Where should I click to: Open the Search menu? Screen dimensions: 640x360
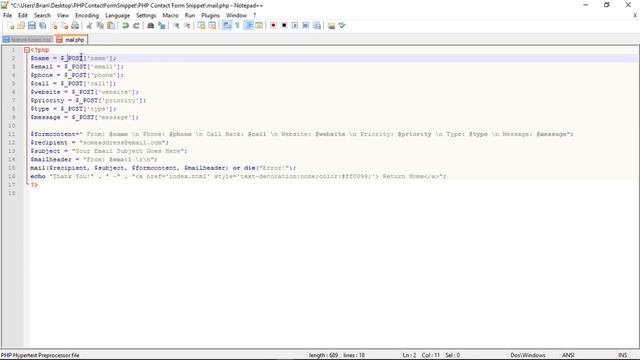pos(42,16)
